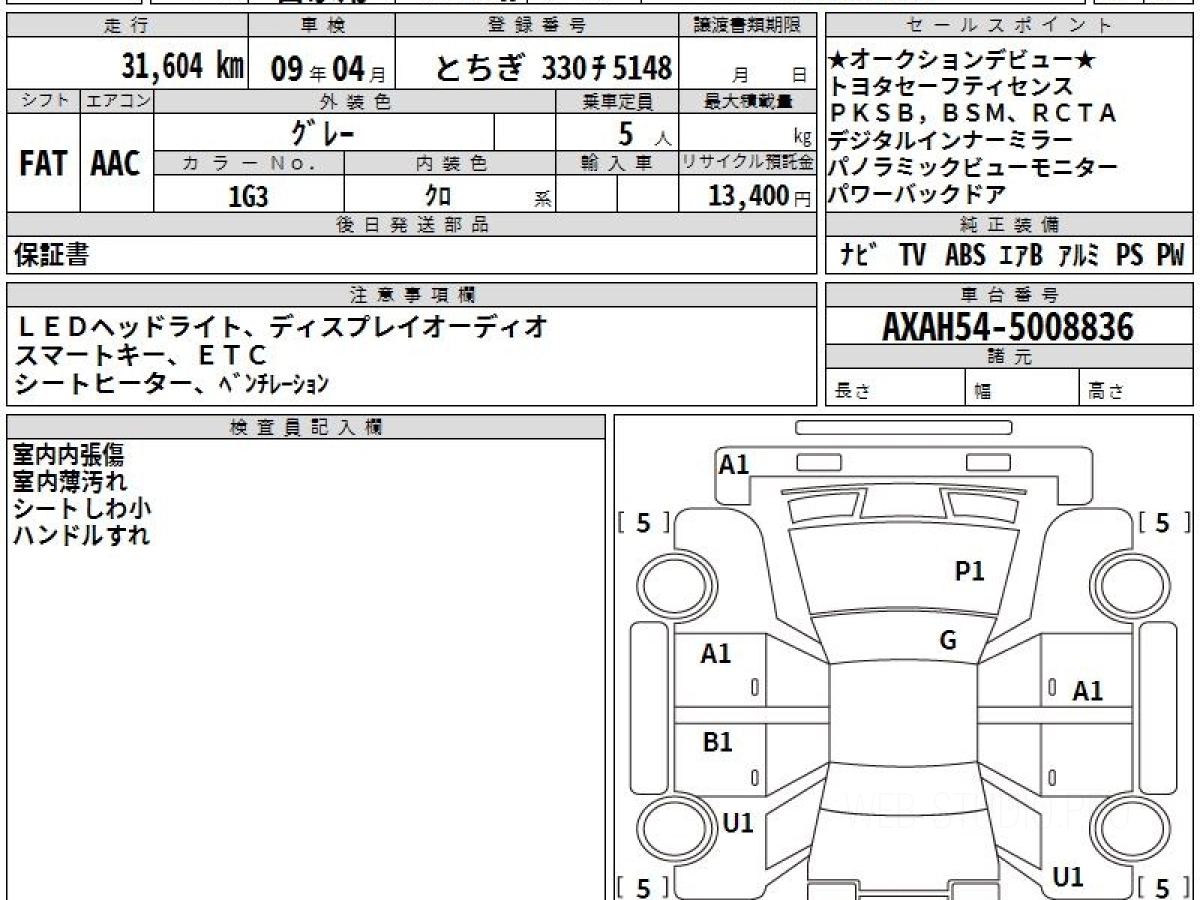This screenshot has width=1200, height=900.
Task: Click the 純正装備 header
Action: [x=1009, y=225]
